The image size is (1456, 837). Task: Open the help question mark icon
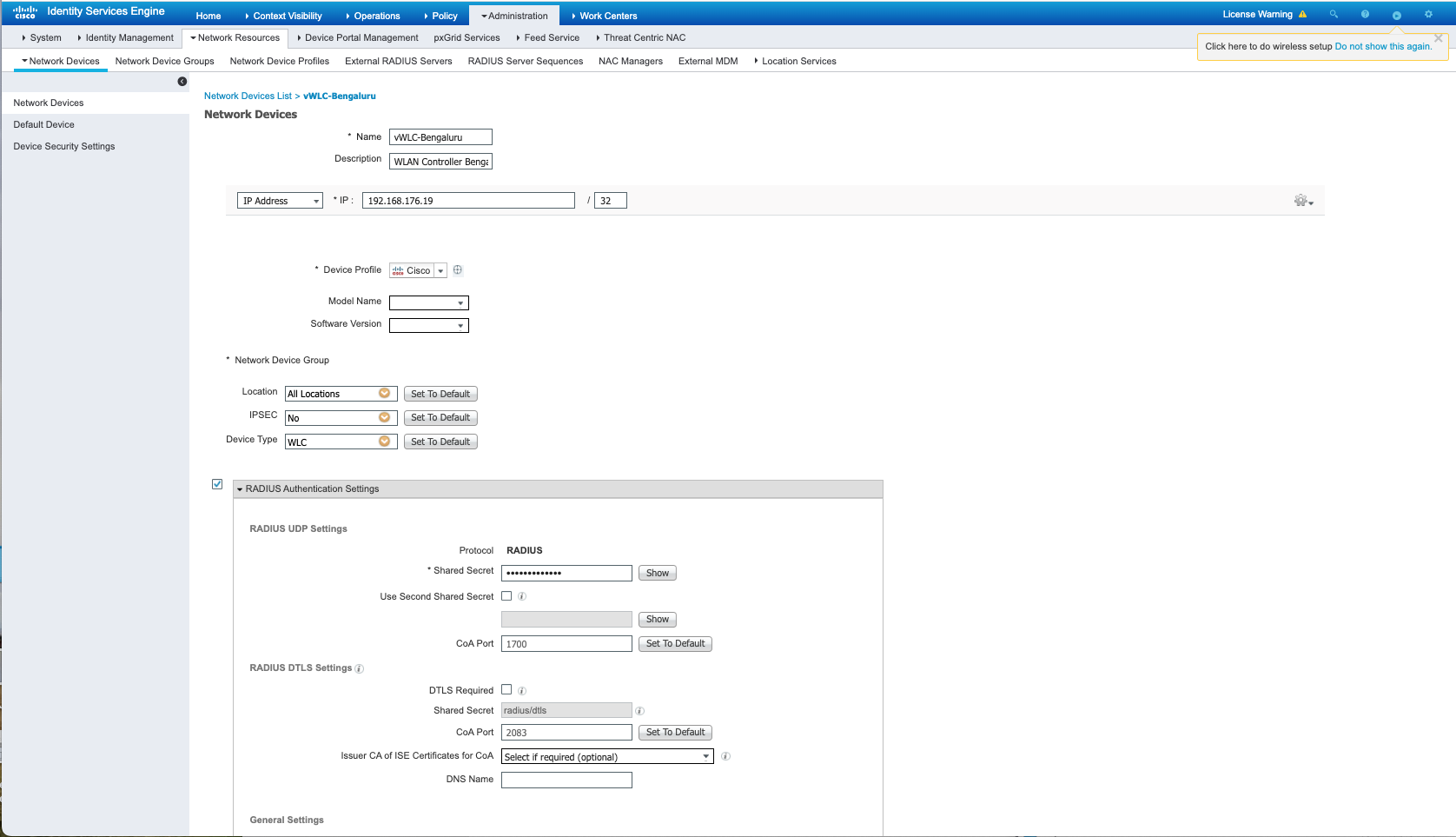click(x=1365, y=14)
